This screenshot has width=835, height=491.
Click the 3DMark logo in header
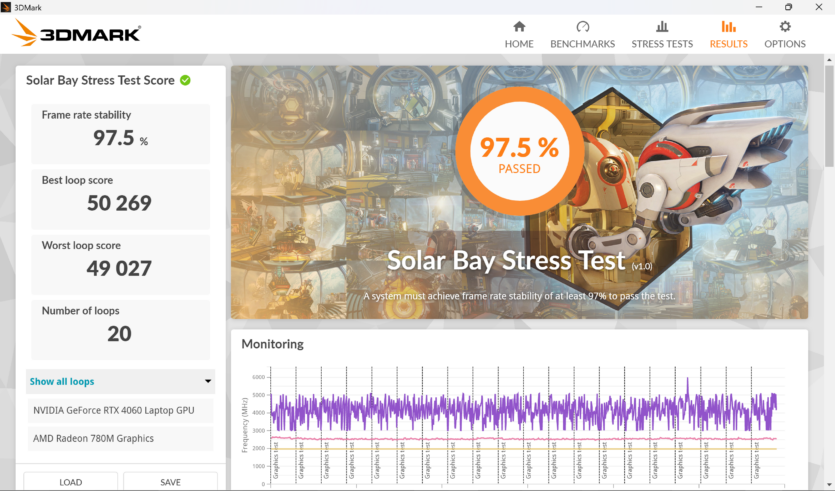coord(76,33)
